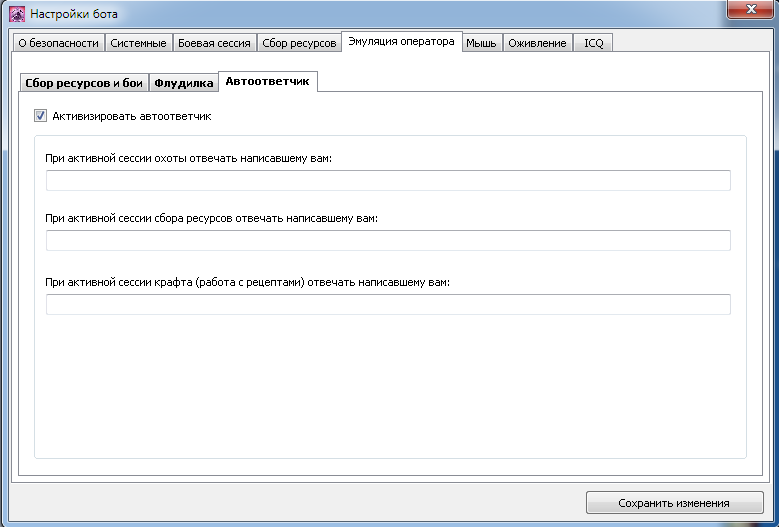Image resolution: width=779 pixels, height=527 pixels.
Task: Go to the Сбор ресурсов tab
Action: [x=300, y=43]
